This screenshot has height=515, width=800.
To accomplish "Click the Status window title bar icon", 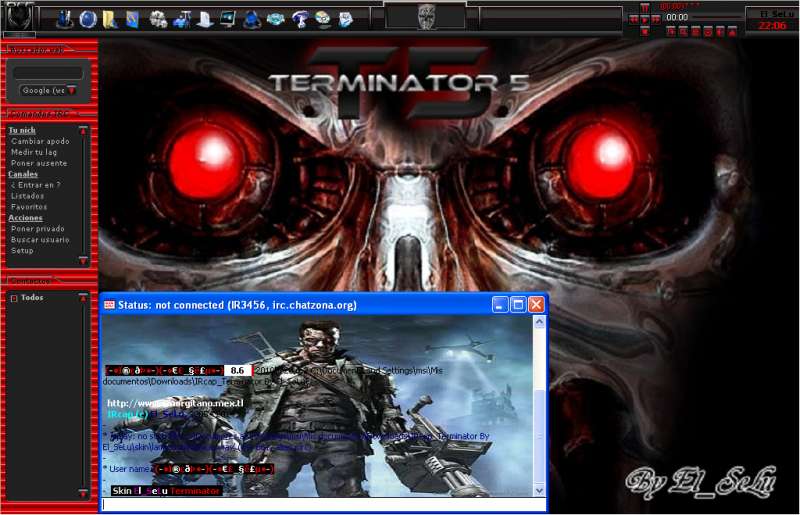I will click(x=109, y=305).
